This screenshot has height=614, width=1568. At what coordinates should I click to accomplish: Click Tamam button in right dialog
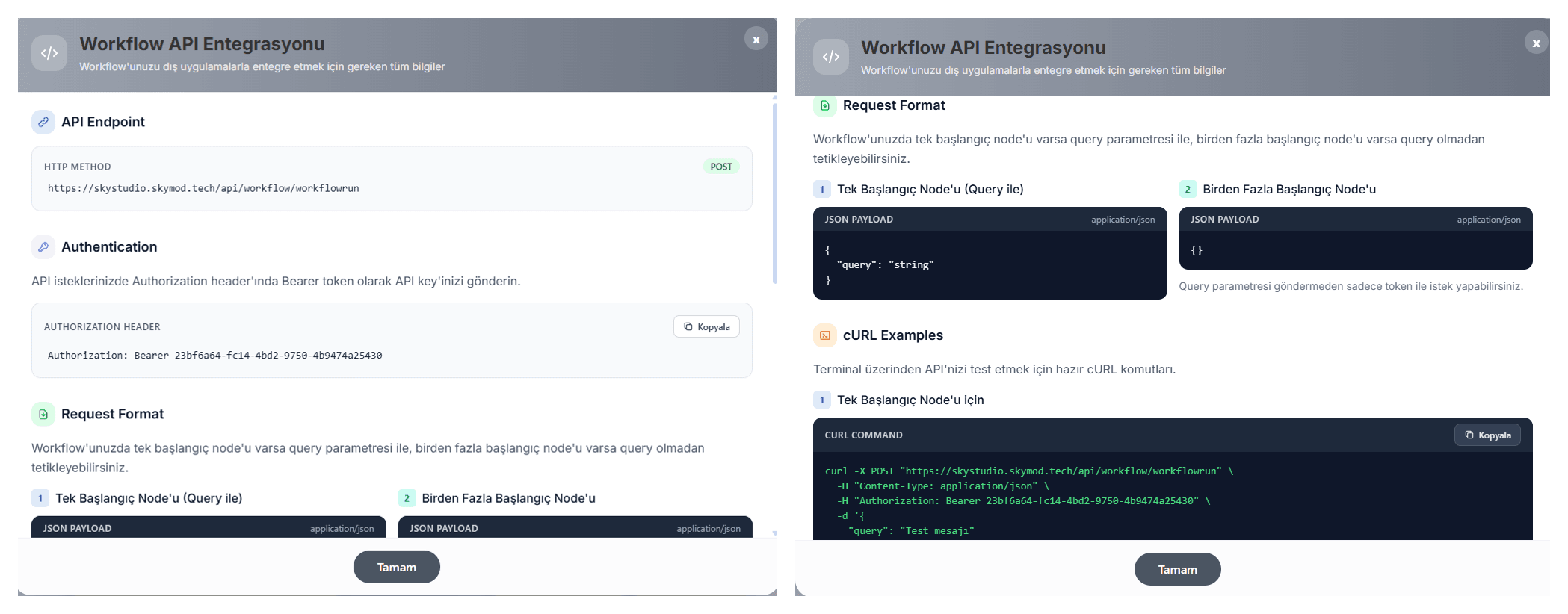point(1178,569)
